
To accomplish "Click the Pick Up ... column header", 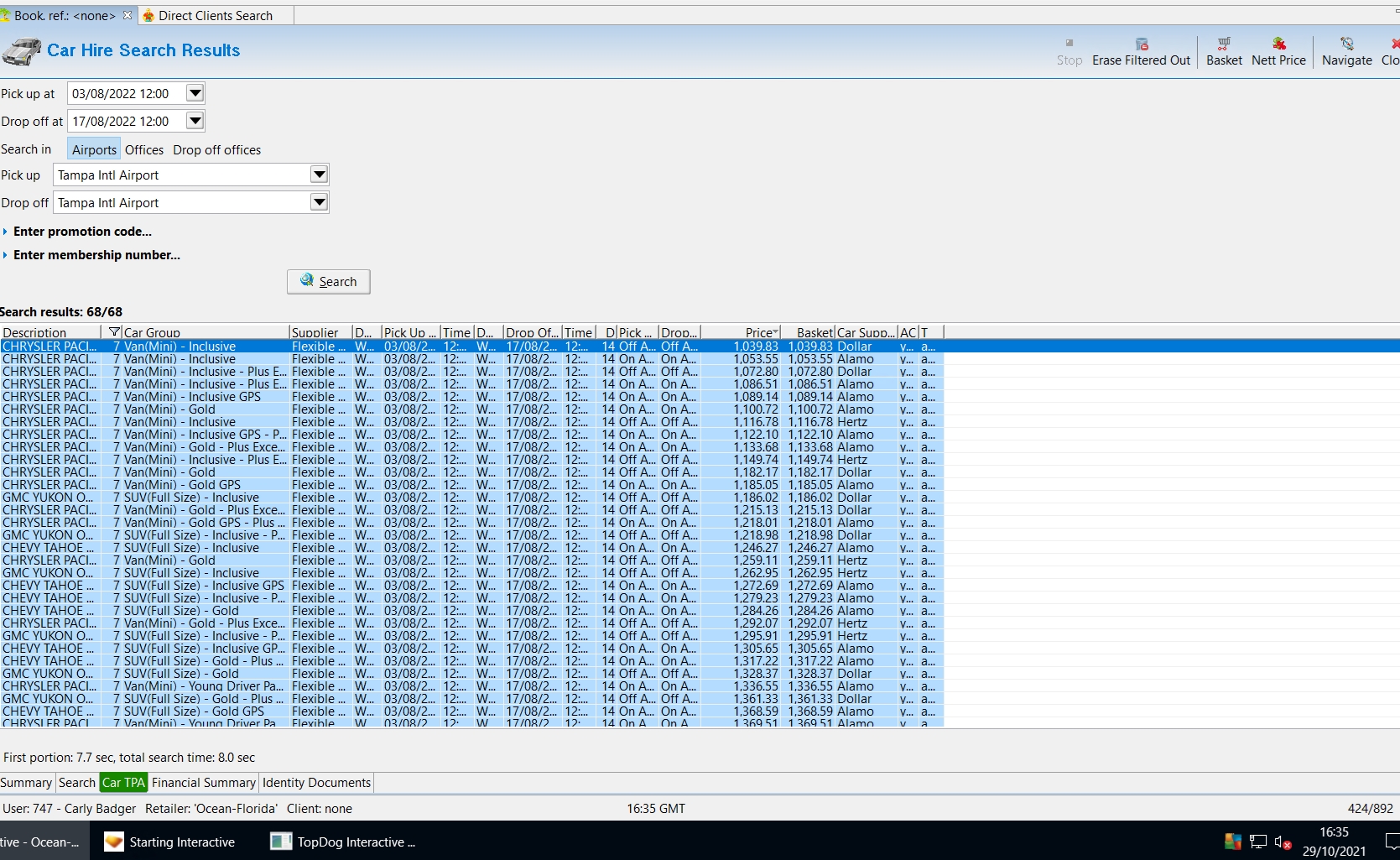I will click(410, 332).
